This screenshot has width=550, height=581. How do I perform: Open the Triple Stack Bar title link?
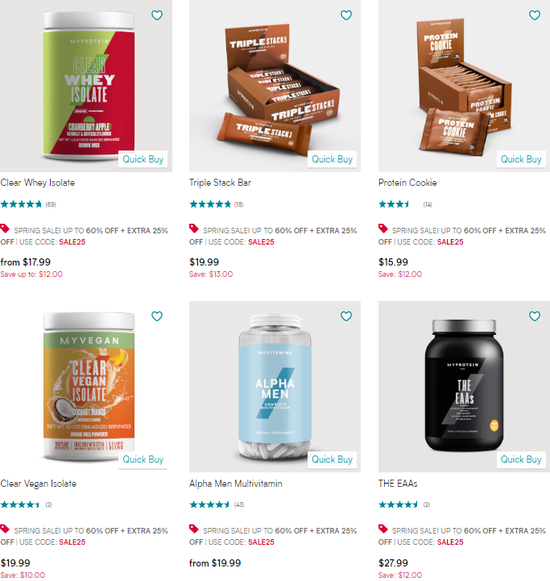pos(220,183)
